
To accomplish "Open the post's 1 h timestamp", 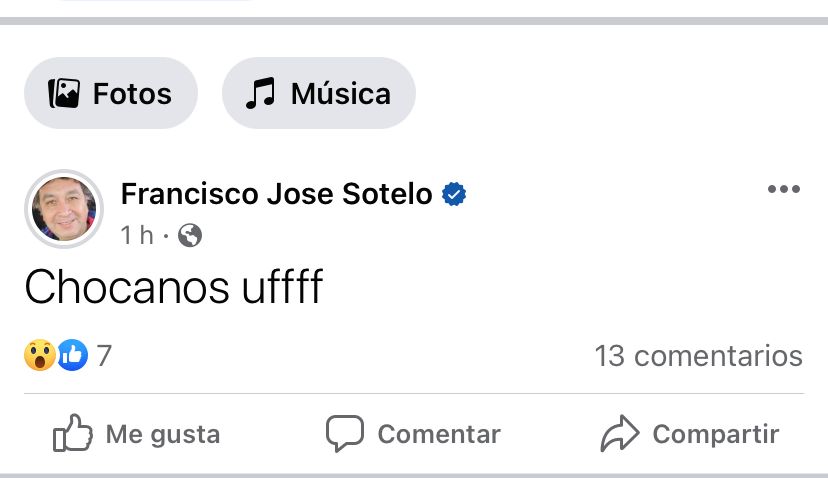I will click(x=137, y=235).
